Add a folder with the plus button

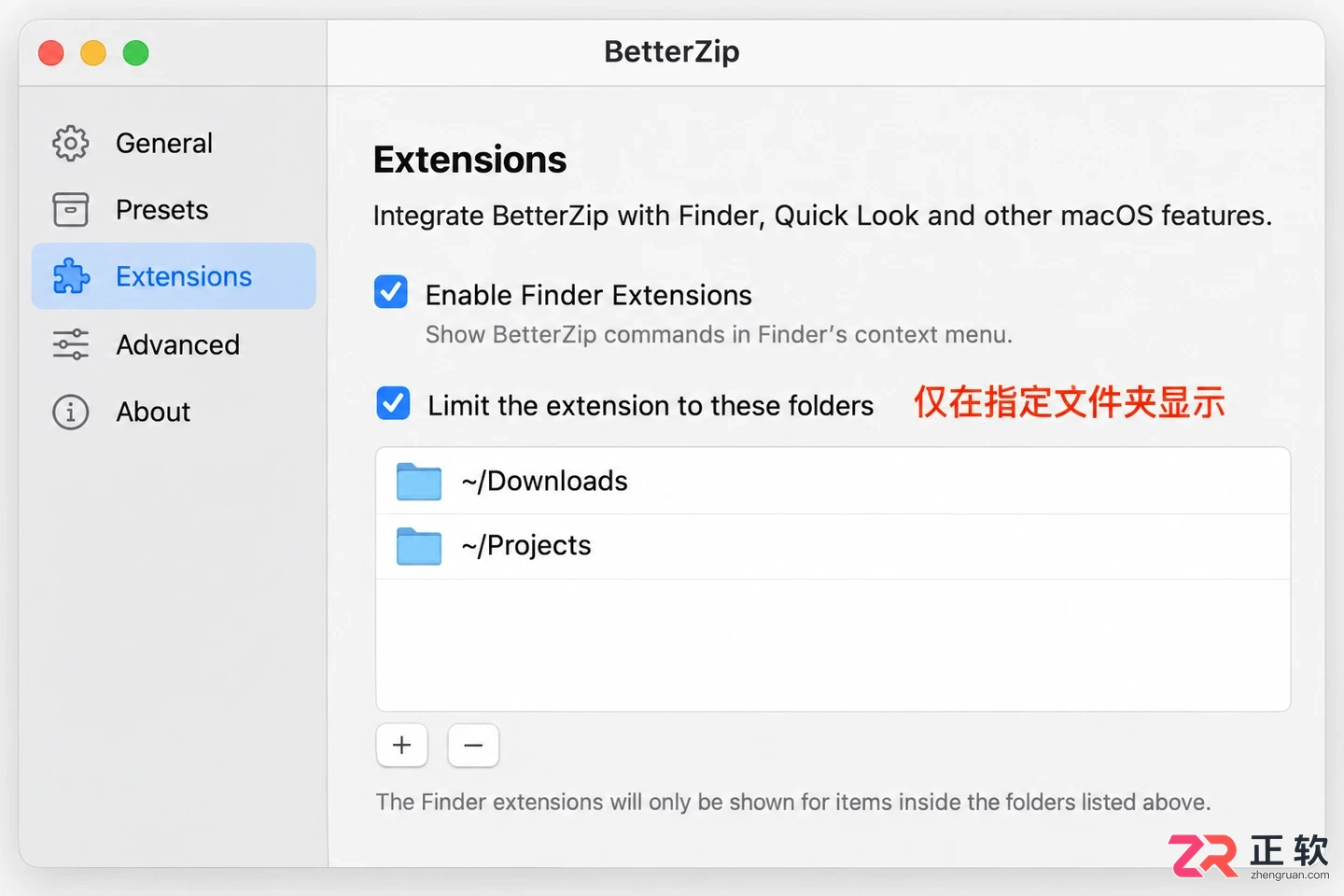[x=402, y=745]
